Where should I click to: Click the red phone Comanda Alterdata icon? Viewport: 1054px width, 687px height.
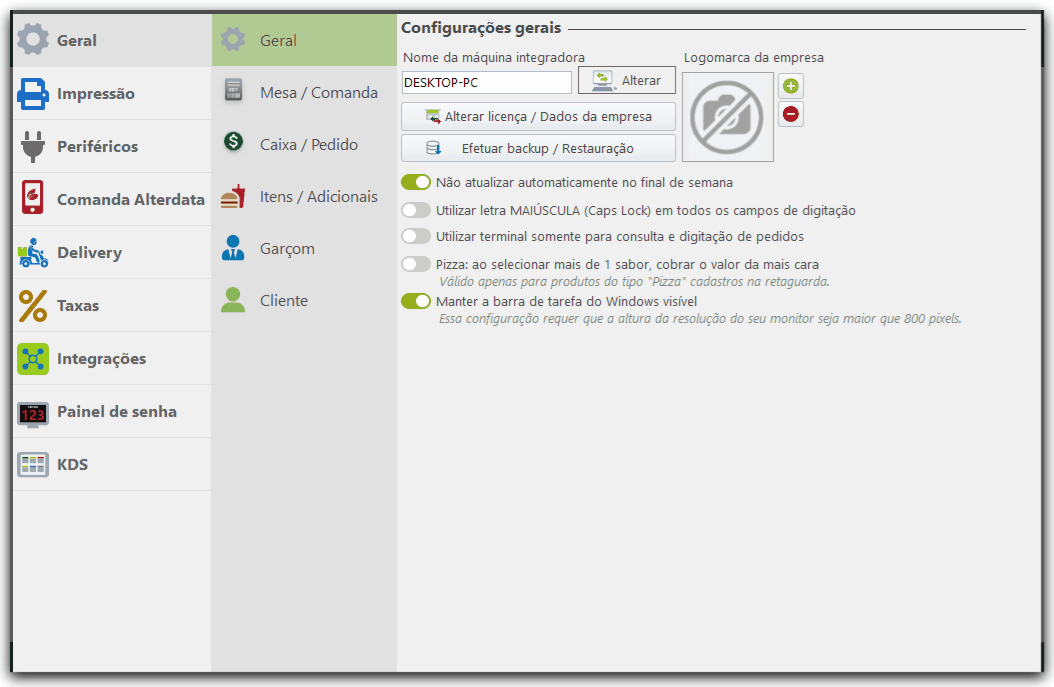32,198
